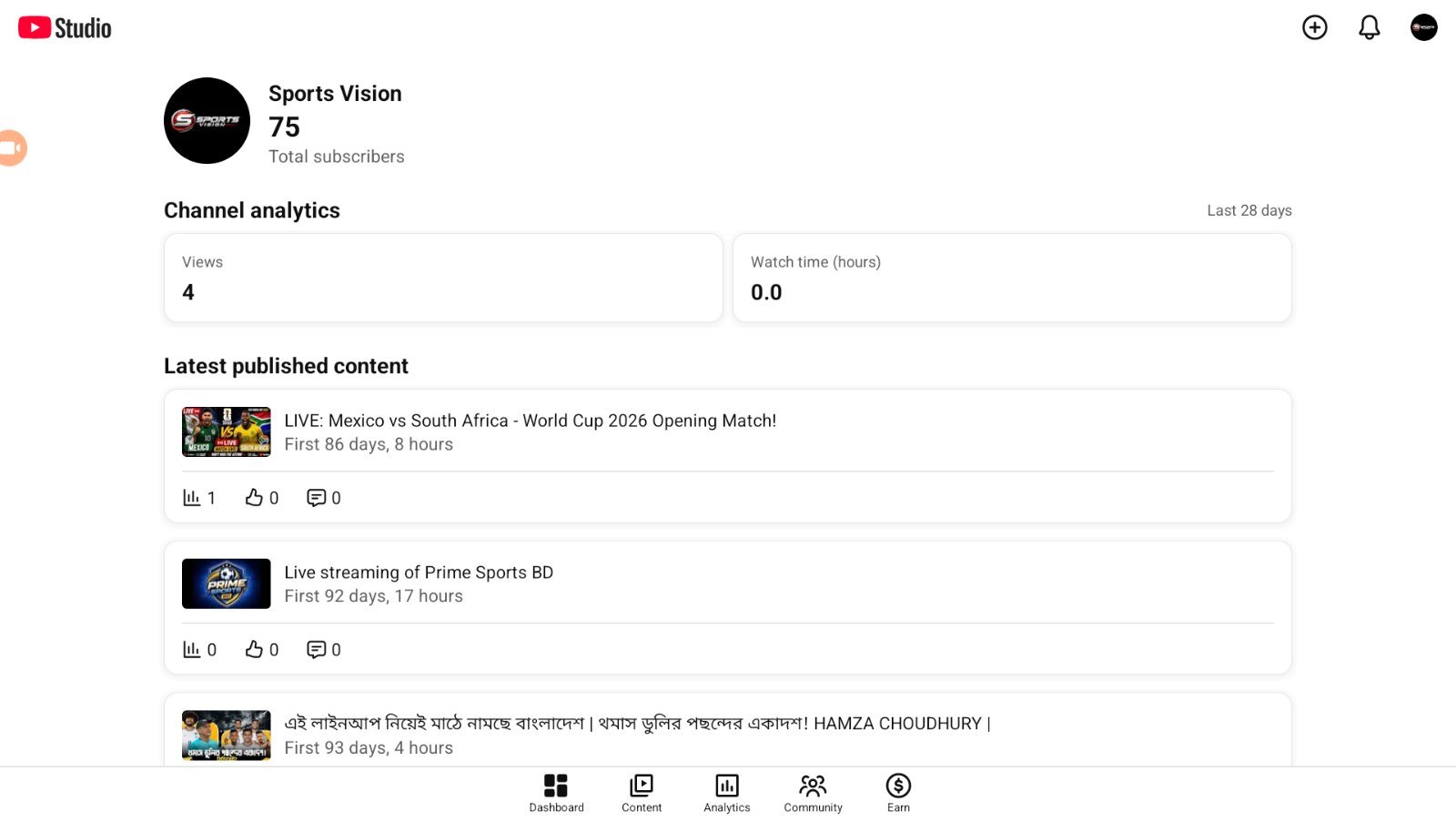Open the Create plus icon
Viewport: 1456px width, 822px height.
pyautogui.click(x=1315, y=27)
